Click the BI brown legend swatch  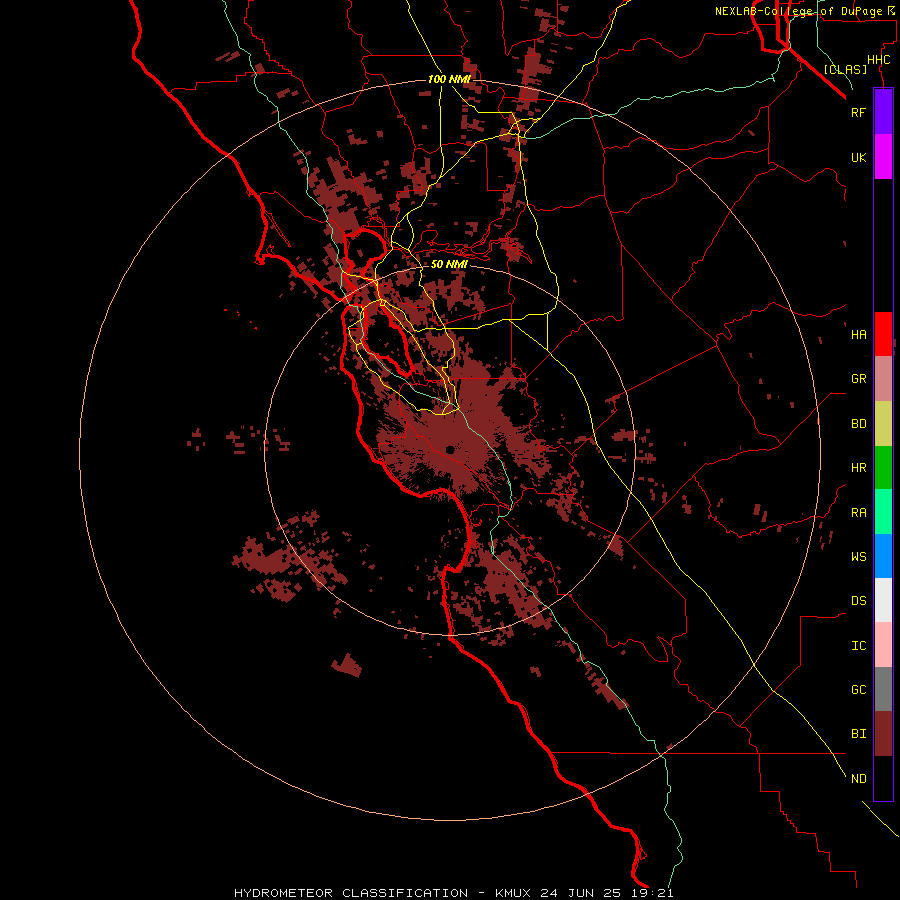pos(883,734)
